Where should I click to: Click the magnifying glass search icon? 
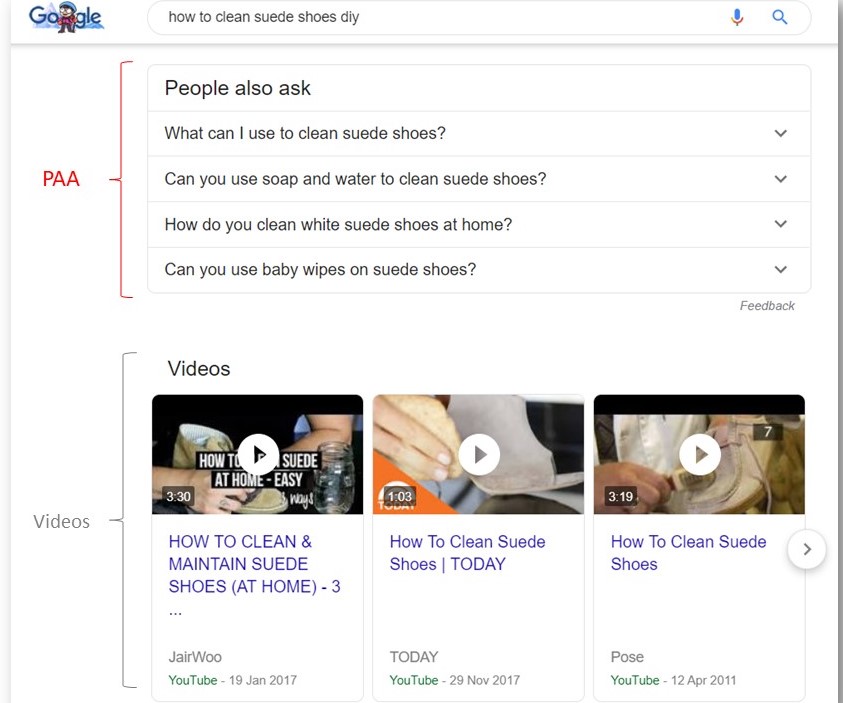780,17
